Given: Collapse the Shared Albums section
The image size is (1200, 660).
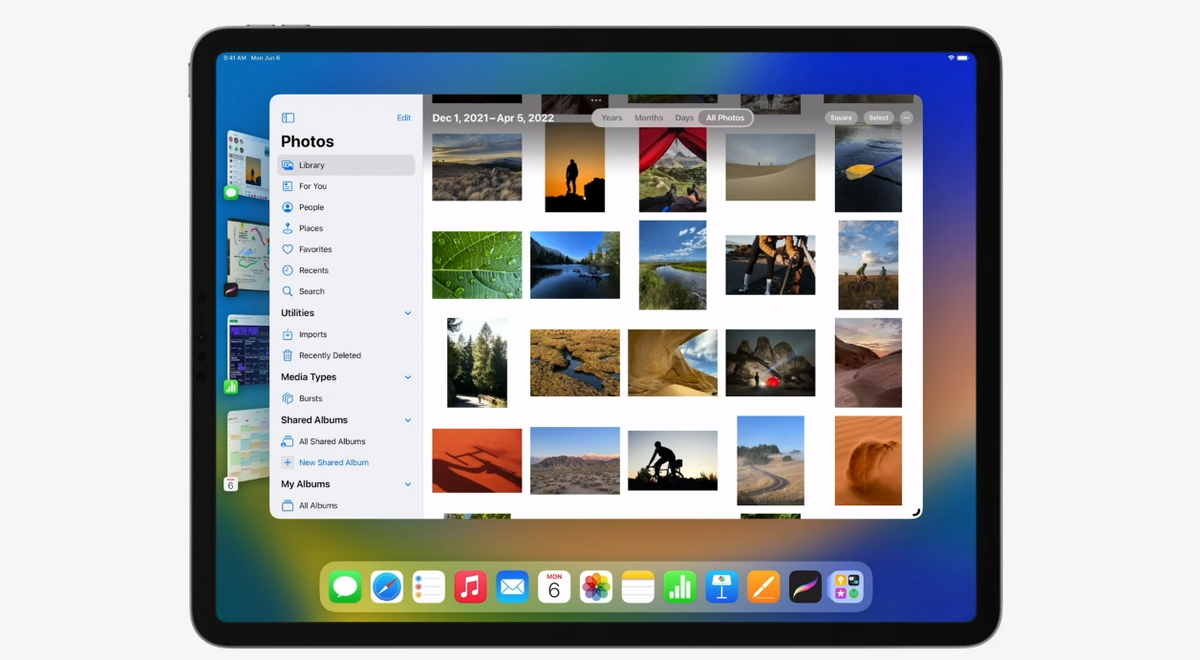Looking at the screenshot, I should coord(408,420).
